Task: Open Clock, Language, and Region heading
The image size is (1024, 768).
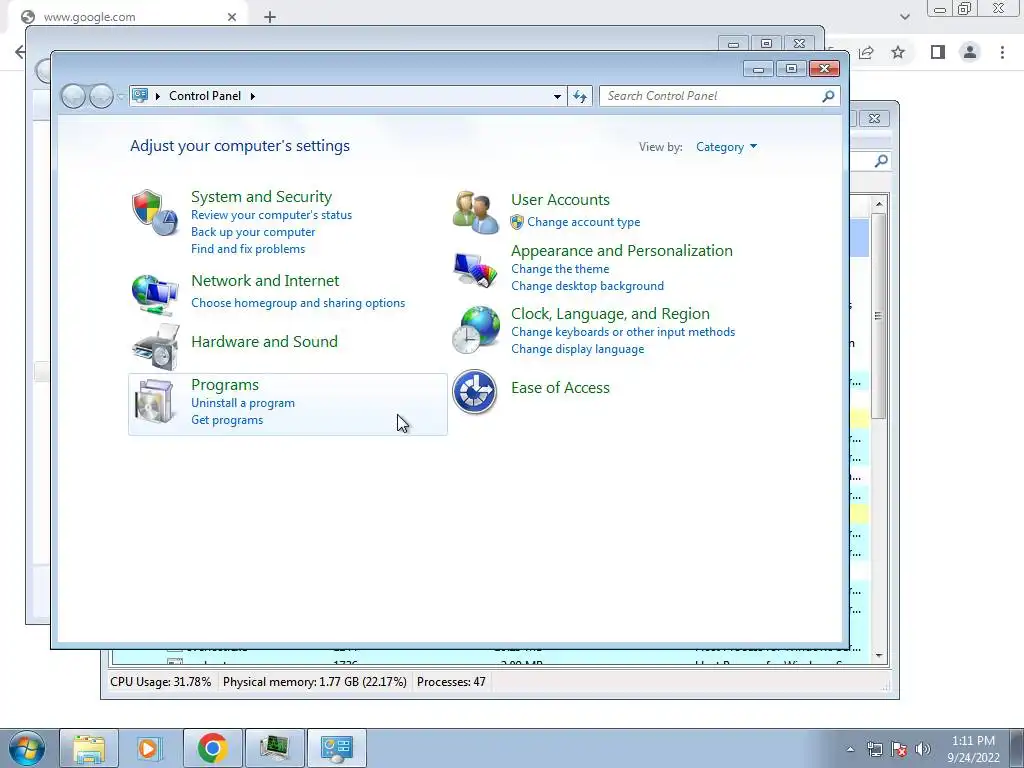Action: pyautogui.click(x=610, y=314)
